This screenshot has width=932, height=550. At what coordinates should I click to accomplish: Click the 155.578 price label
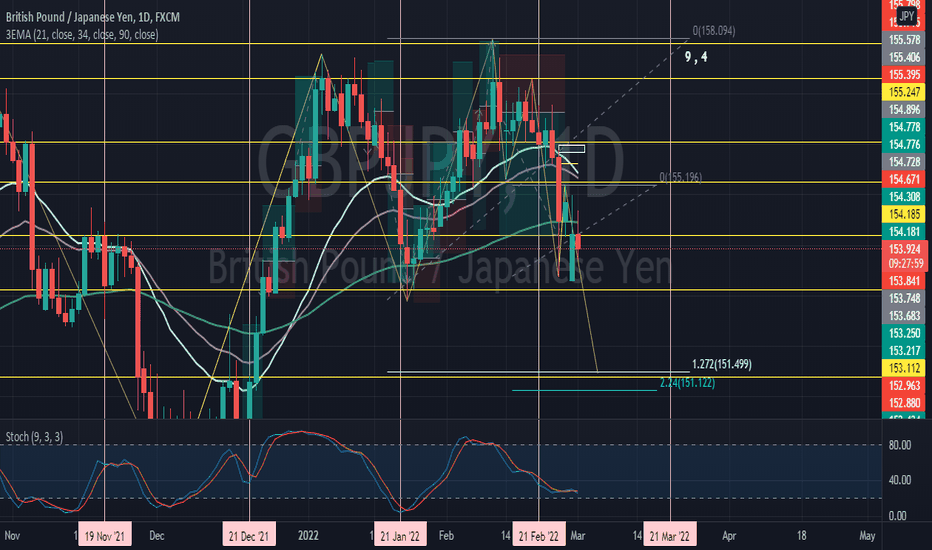point(904,40)
